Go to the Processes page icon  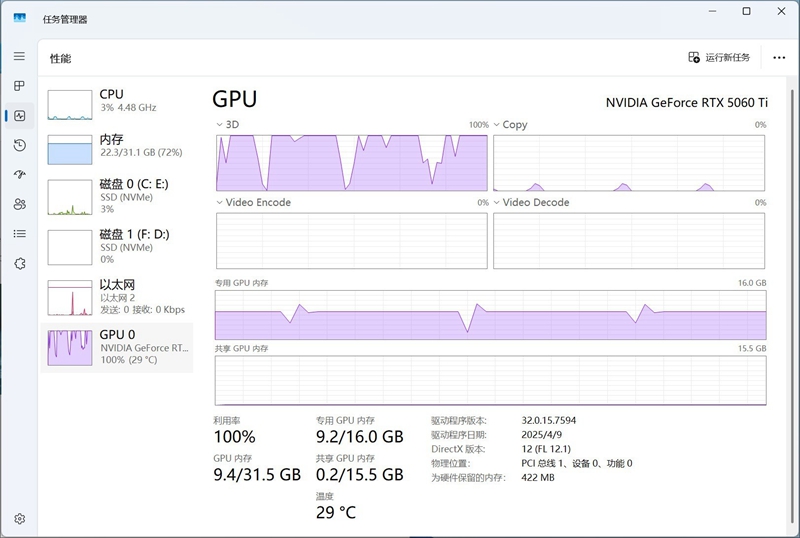pos(19,86)
